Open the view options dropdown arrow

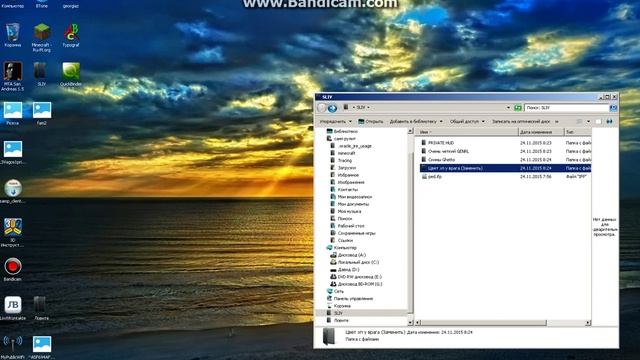click(588, 122)
